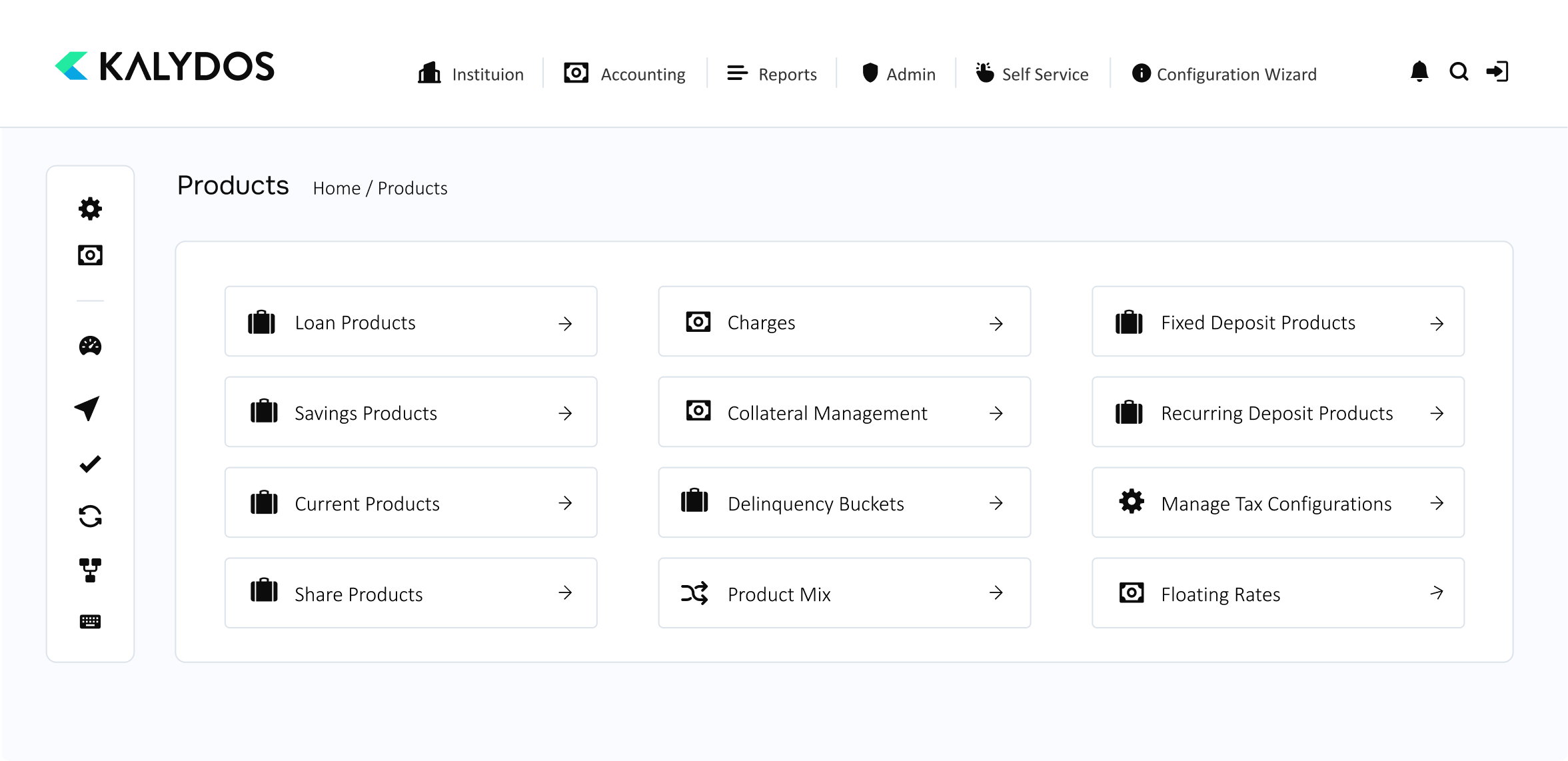Open search using the magnifier icon
Viewport: 1568px width, 761px height.
click(1459, 71)
